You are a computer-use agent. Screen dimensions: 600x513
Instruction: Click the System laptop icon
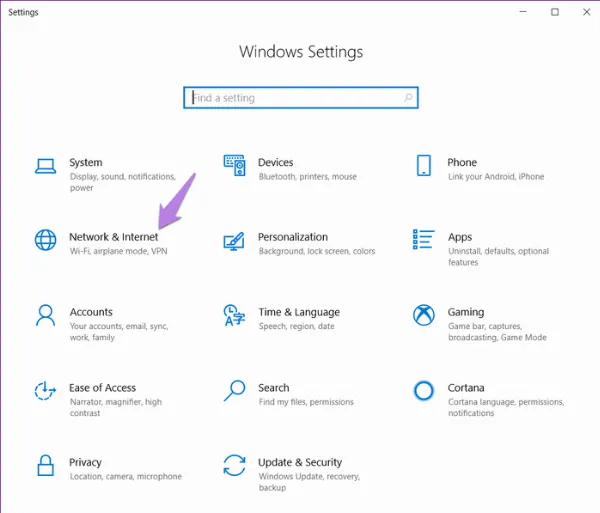pos(45,166)
